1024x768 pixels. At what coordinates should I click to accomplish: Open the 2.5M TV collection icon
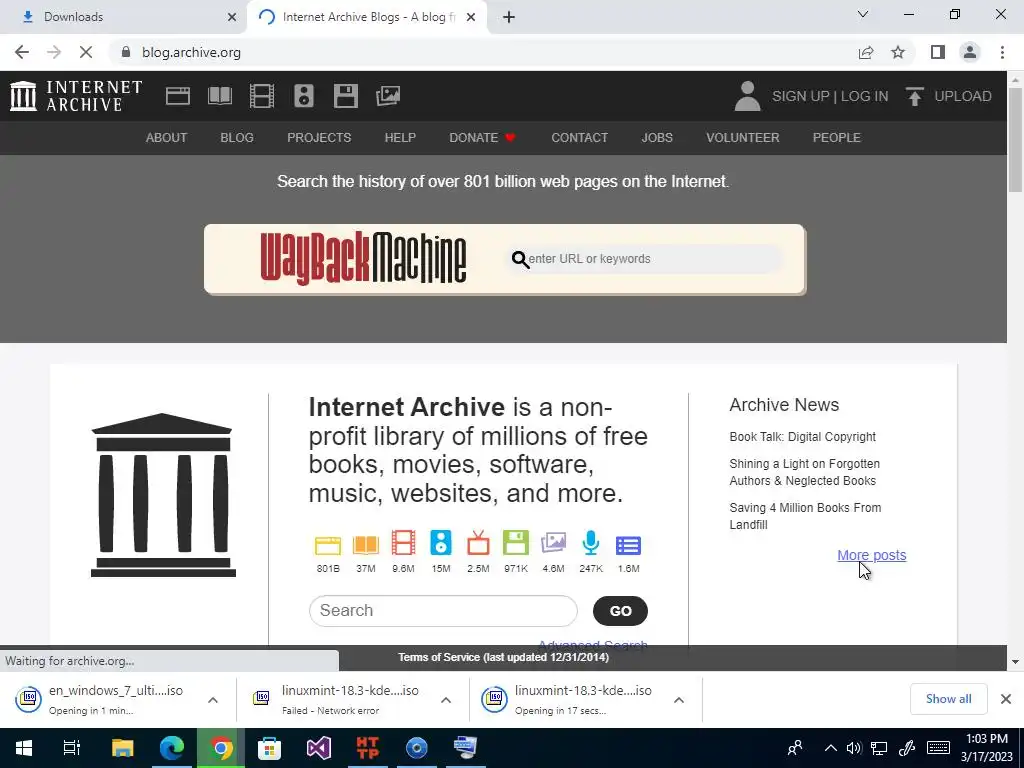(x=478, y=543)
